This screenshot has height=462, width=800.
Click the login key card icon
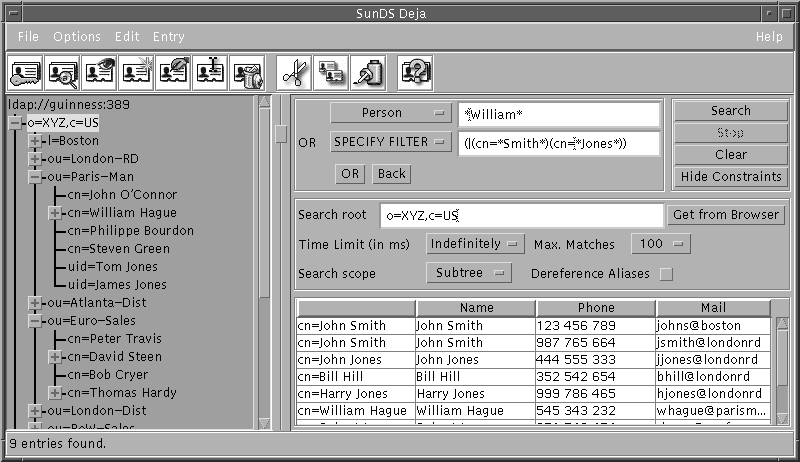26,73
